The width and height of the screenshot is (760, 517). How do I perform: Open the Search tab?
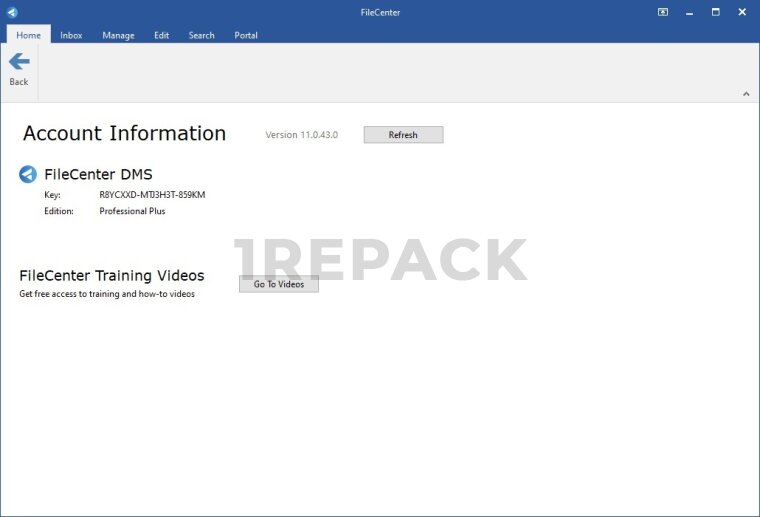201,35
